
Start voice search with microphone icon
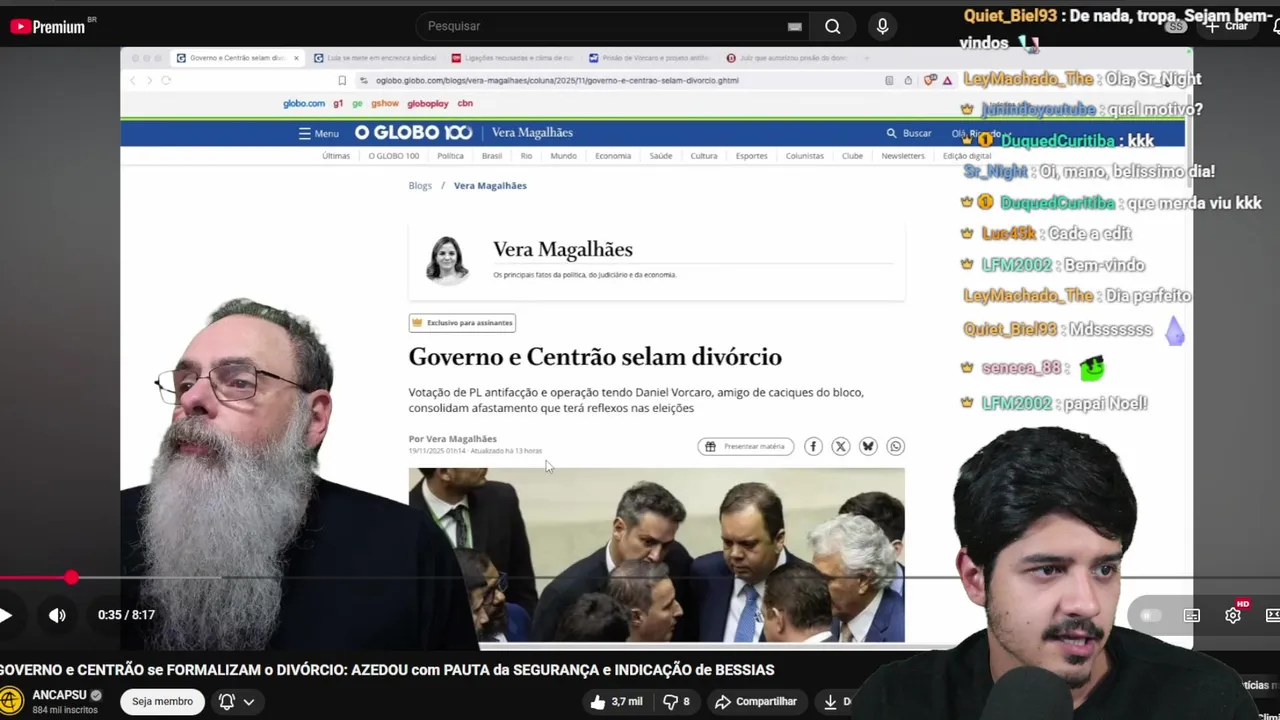[x=882, y=27]
